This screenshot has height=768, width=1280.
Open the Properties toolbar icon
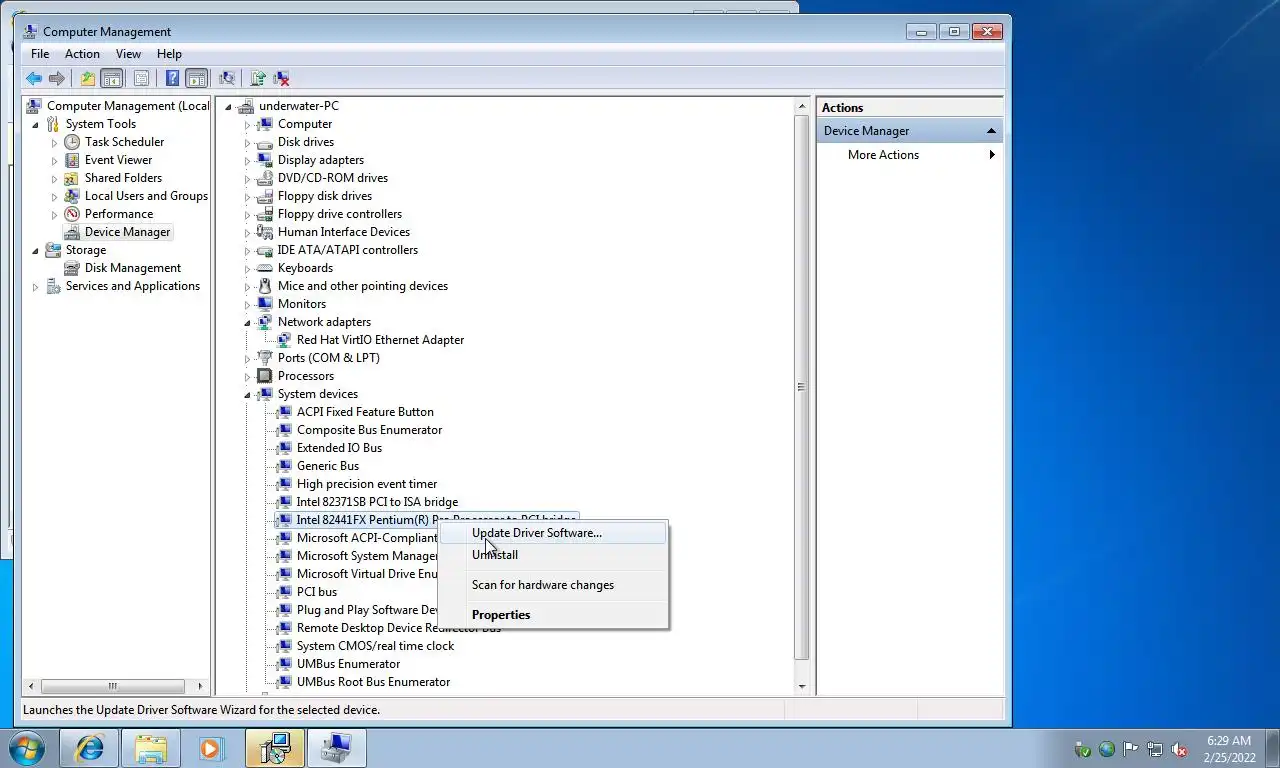point(141,78)
